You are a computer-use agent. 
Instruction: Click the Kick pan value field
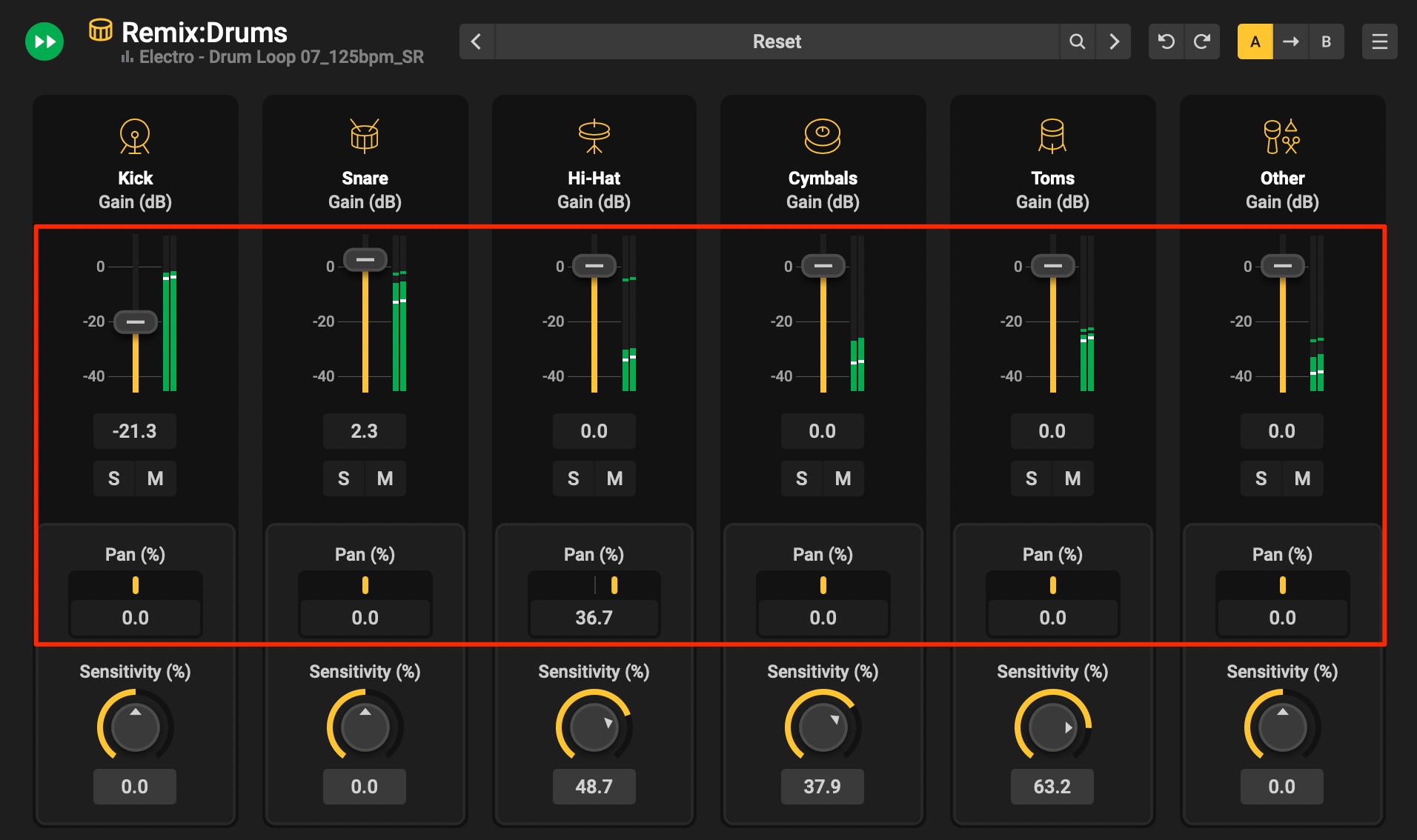pos(136,618)
